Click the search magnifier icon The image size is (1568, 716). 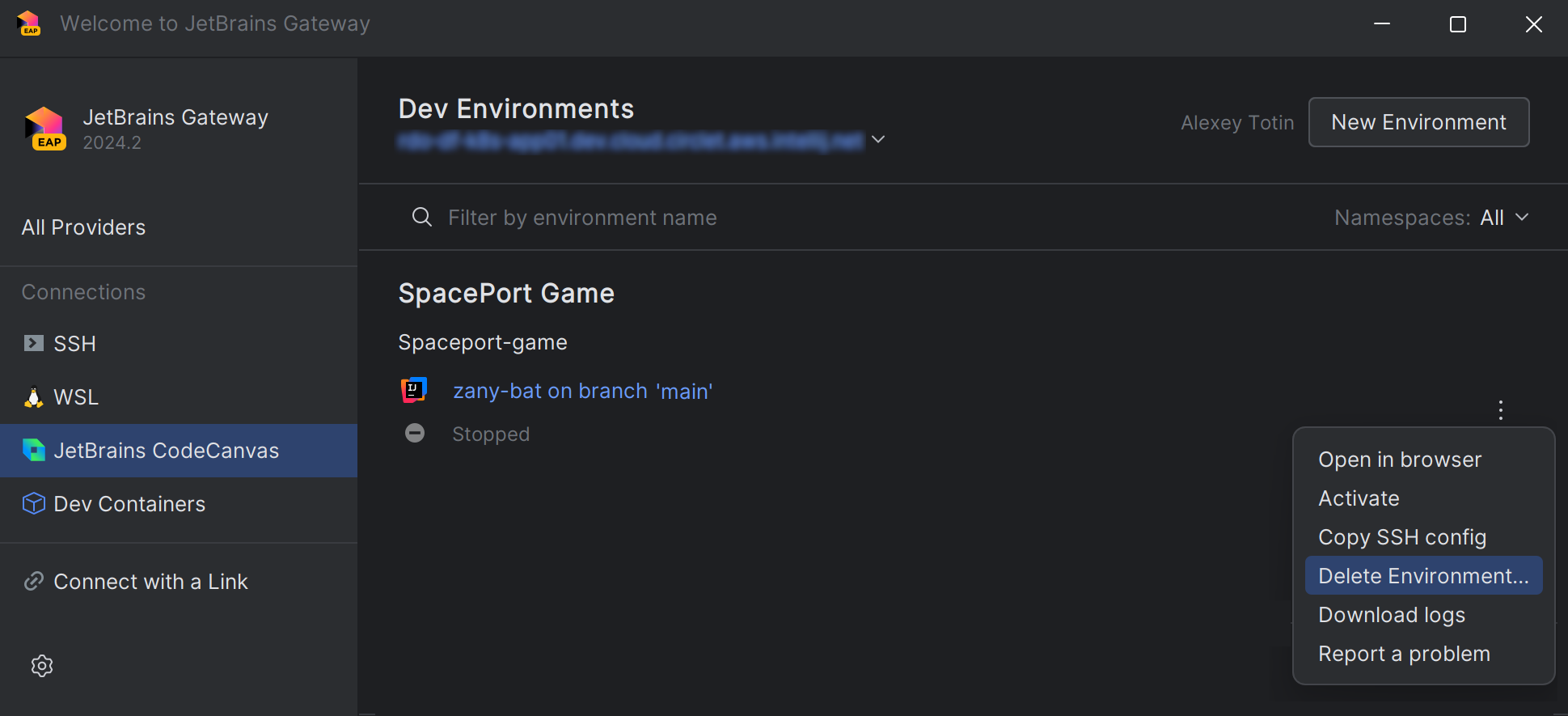point(421,217)
